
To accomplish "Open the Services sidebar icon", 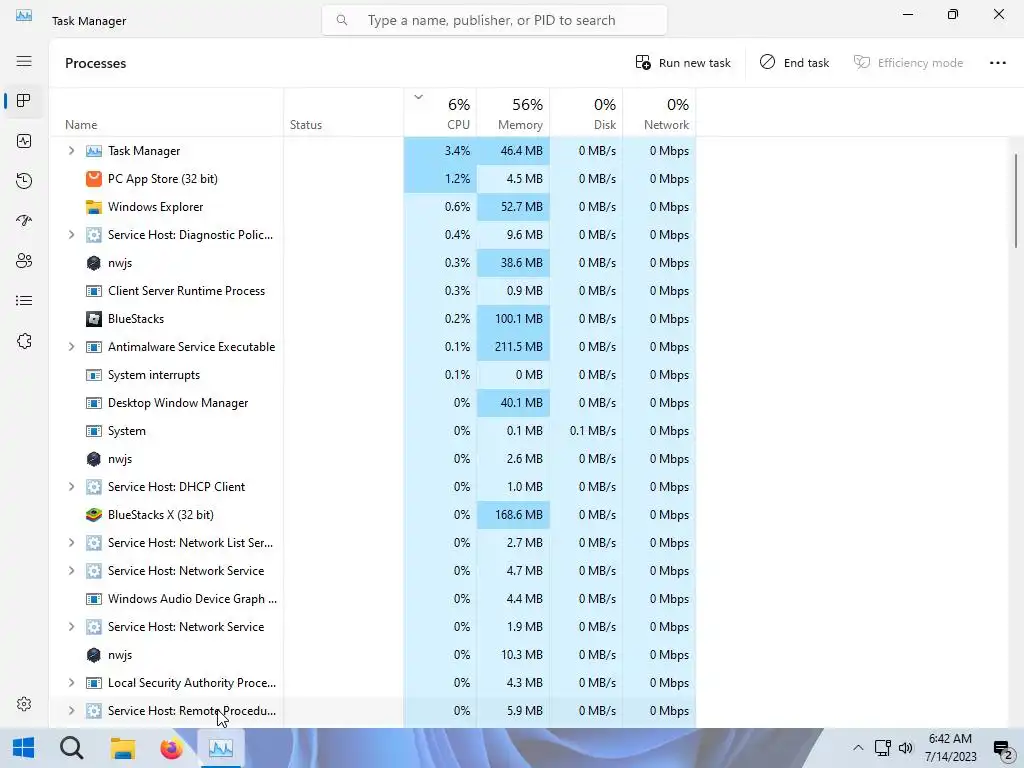I will (24, 341).
